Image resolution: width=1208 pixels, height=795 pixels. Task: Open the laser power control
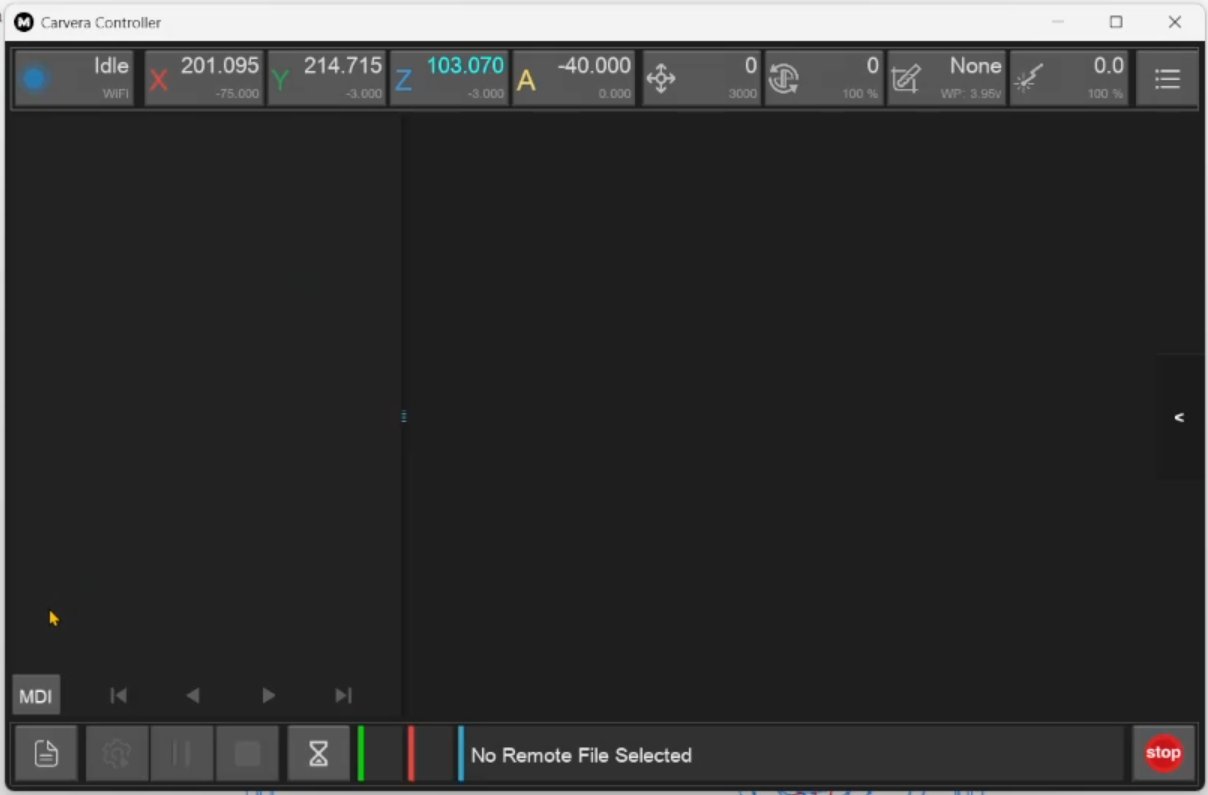pyautogui.click(x=1069, y=78)
